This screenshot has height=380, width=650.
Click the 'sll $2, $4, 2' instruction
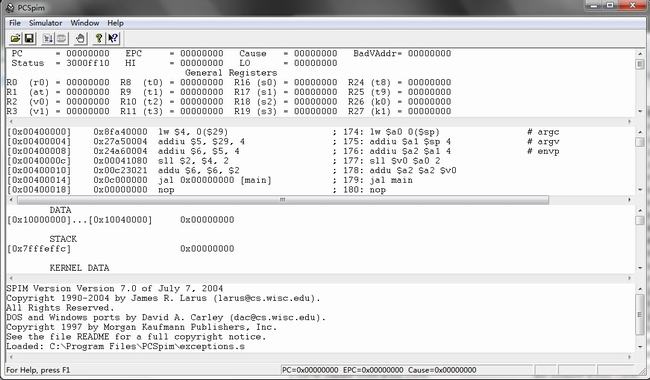pyautogui.click(x=193, y=161)
